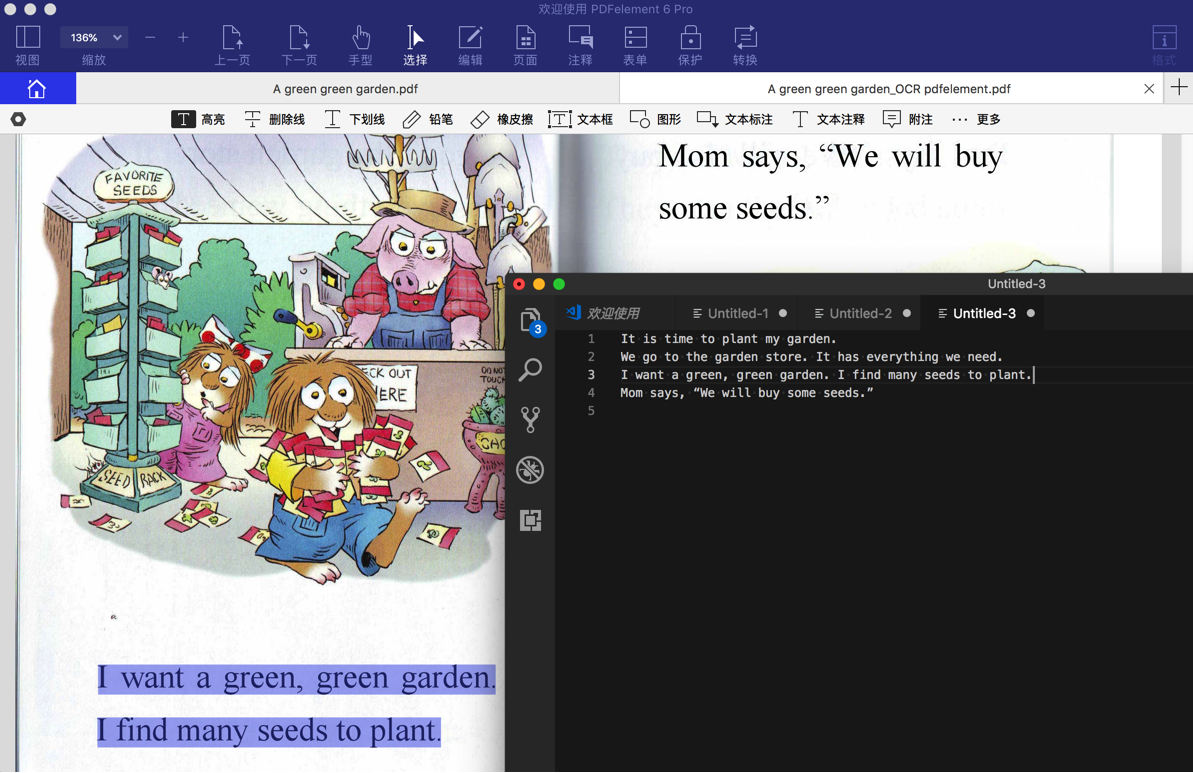Open the 格式 format info panel
This screenshot has width=1193, height=773.
click(x=1163, y=45)
